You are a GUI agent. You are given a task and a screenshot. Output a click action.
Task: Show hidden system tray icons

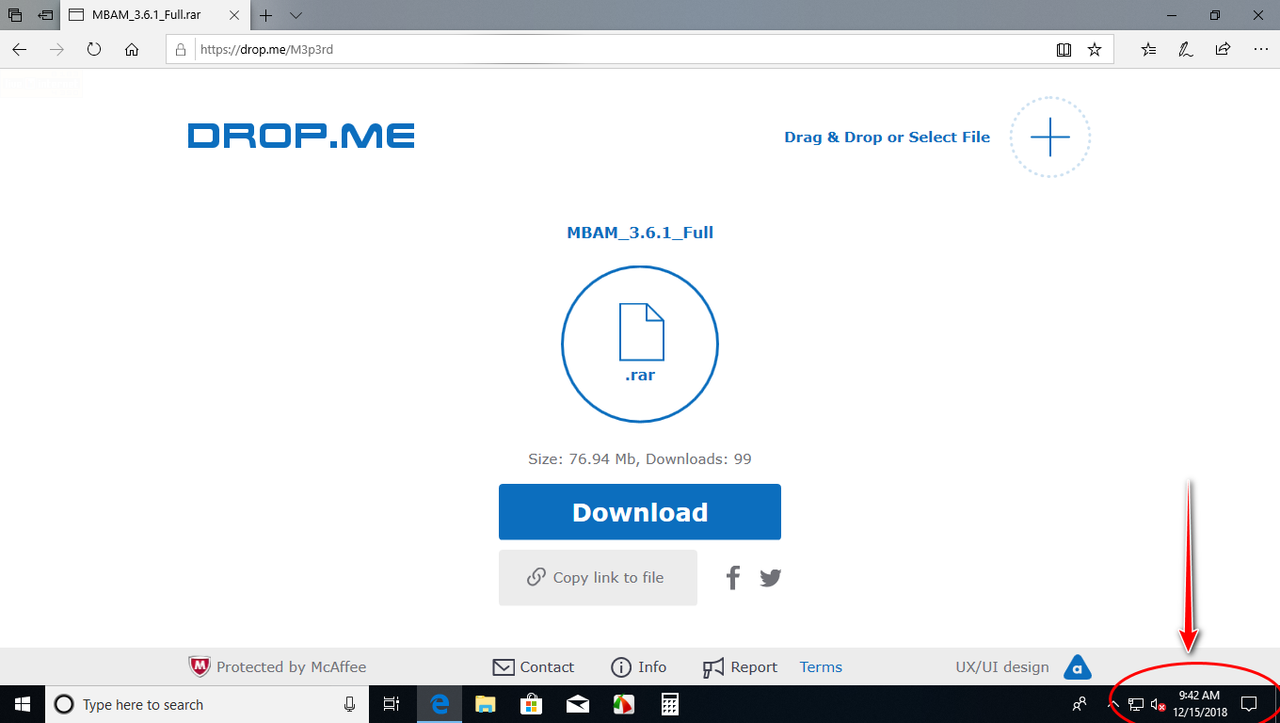coord(1113,704)
